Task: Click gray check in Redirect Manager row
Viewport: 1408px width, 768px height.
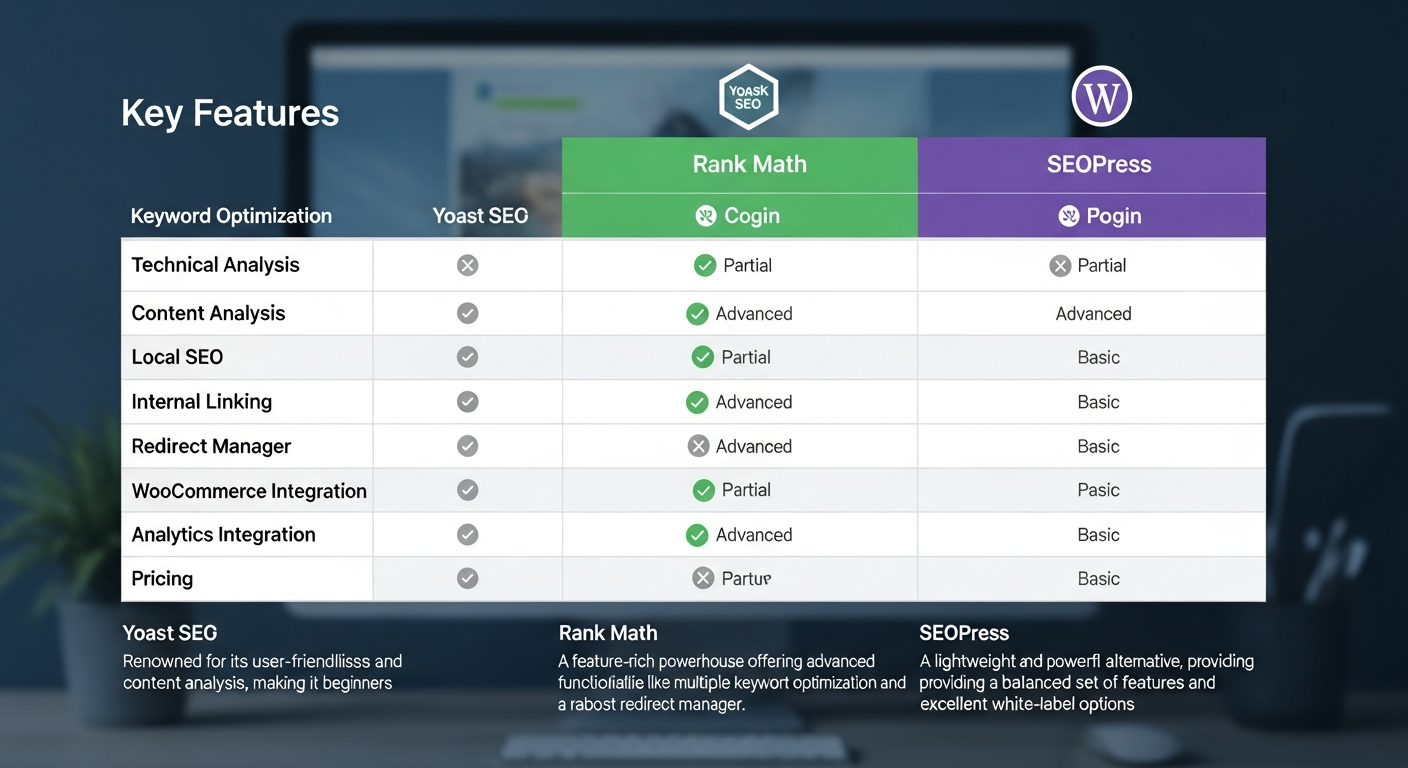Action: pos(467,446)
